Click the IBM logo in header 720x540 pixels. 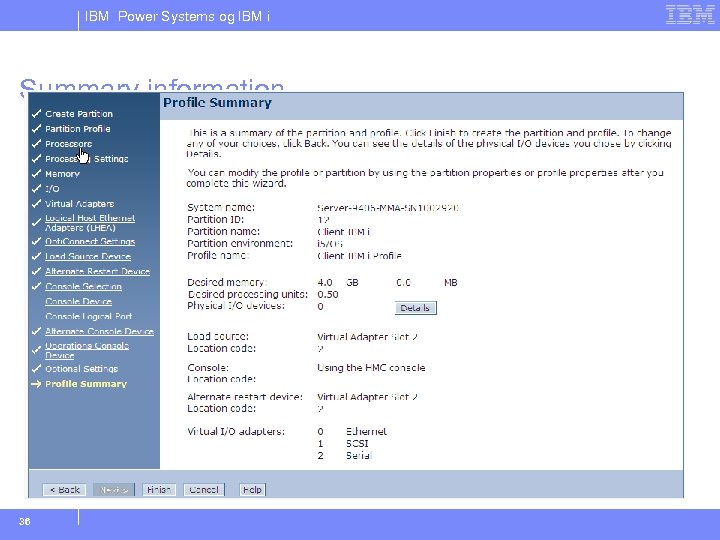point(690,14)
